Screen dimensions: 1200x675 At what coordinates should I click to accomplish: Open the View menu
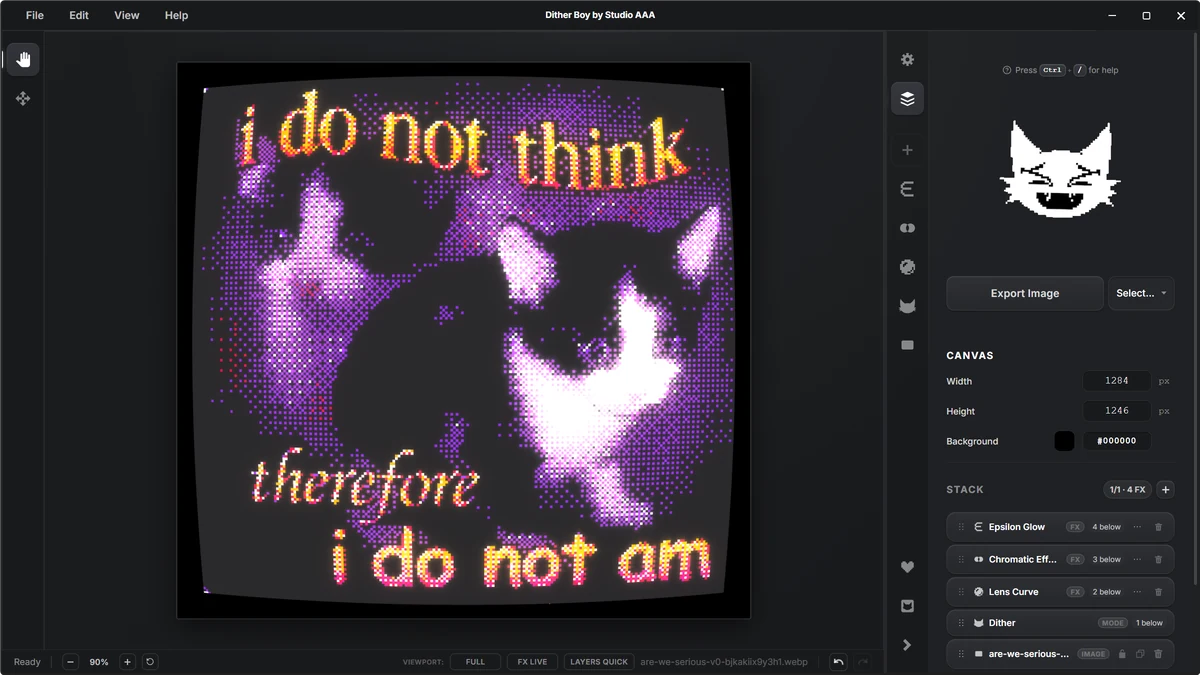[127, 16]
